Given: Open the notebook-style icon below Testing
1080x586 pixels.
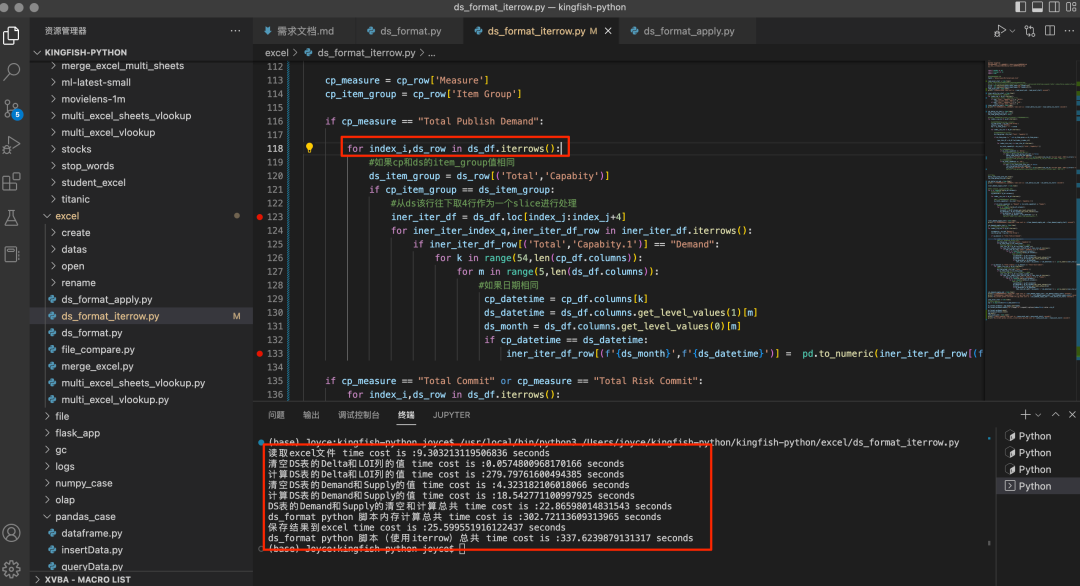Looking at the screenshot, I should click(12, 254).
